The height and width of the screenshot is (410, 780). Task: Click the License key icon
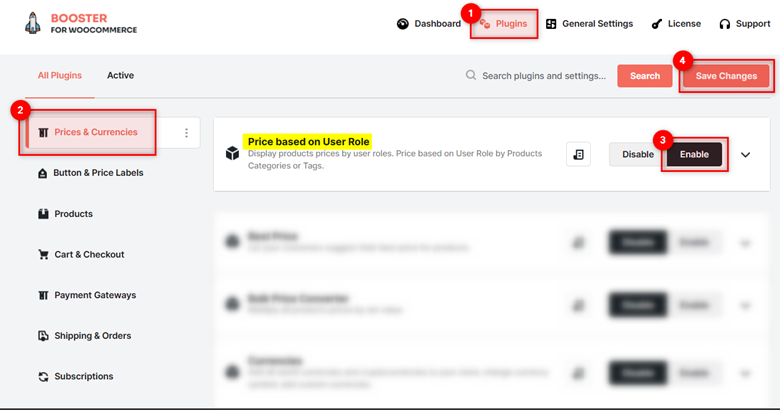pyautogui.click(x=657, y=24)
